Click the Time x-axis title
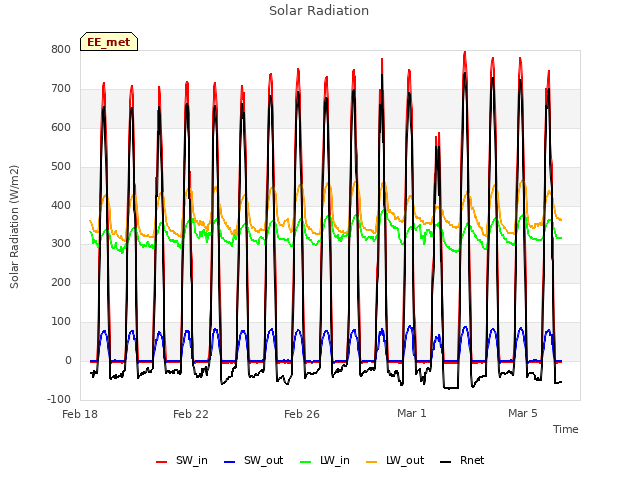640x480 pixels. pyautogui.click(x=565, y=429)
